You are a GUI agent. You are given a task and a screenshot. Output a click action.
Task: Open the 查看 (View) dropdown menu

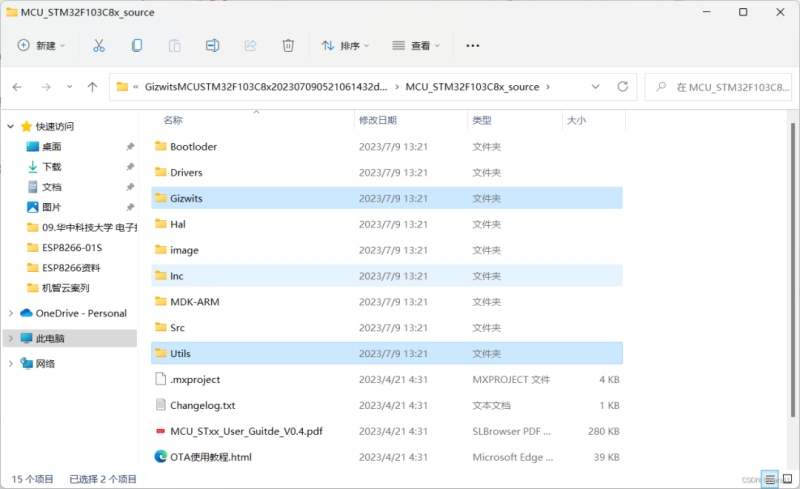click(416, 45)
